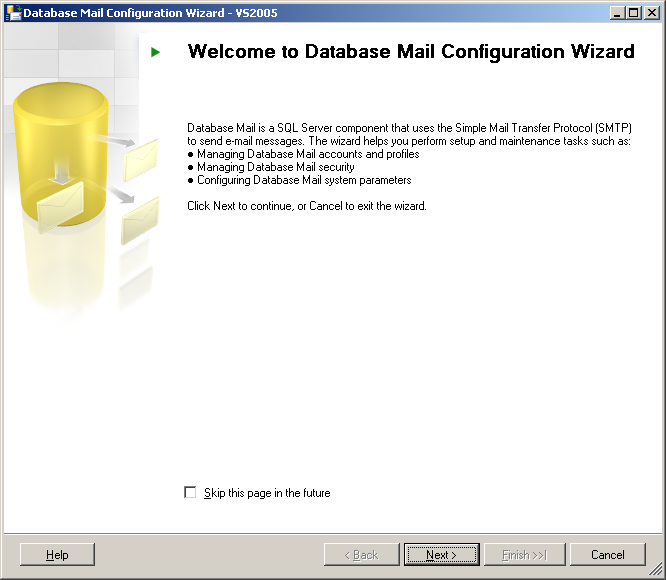This screenshot has width=666, height=580.
Task: Click the disabled Back button
Action: click(x=361, y=555)
